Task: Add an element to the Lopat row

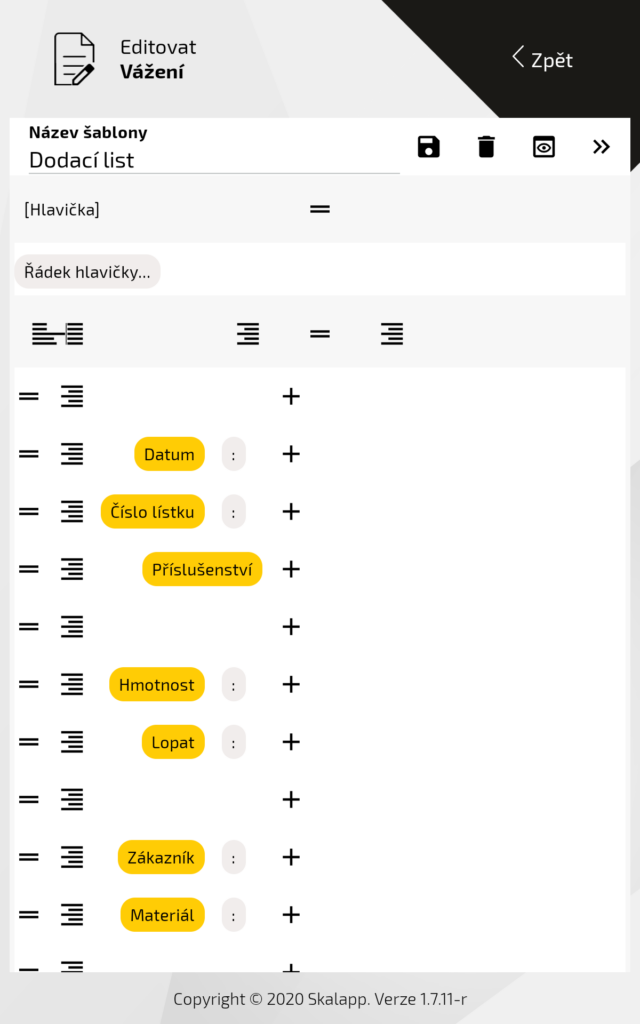Action: click(x=291, y=742)
